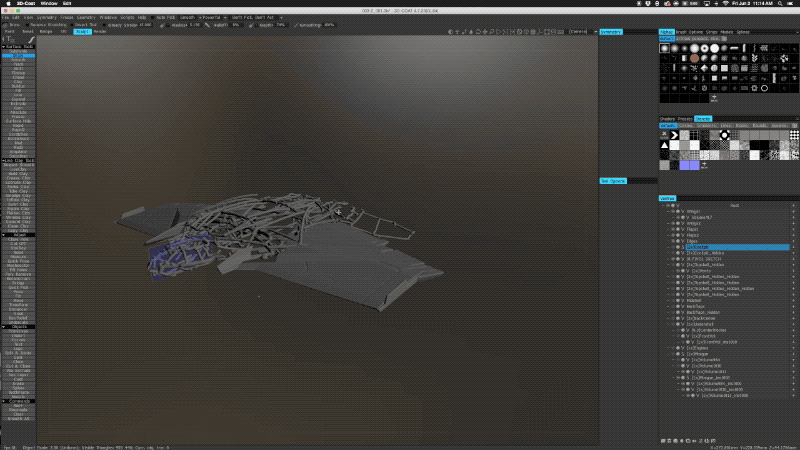
Task: Click the Steady Stroke value field
Action: 145,25
